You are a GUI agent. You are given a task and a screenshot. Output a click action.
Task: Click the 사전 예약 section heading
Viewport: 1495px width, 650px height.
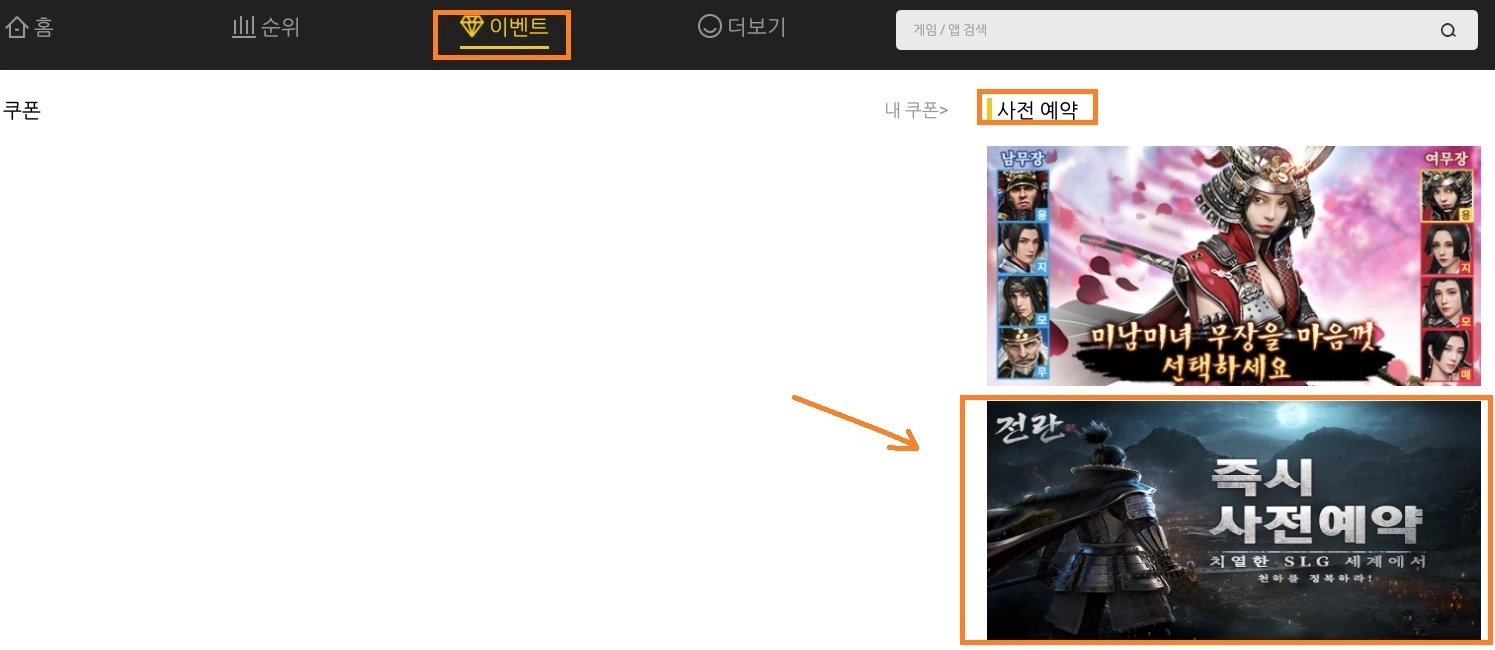[x=1037, y=109]
